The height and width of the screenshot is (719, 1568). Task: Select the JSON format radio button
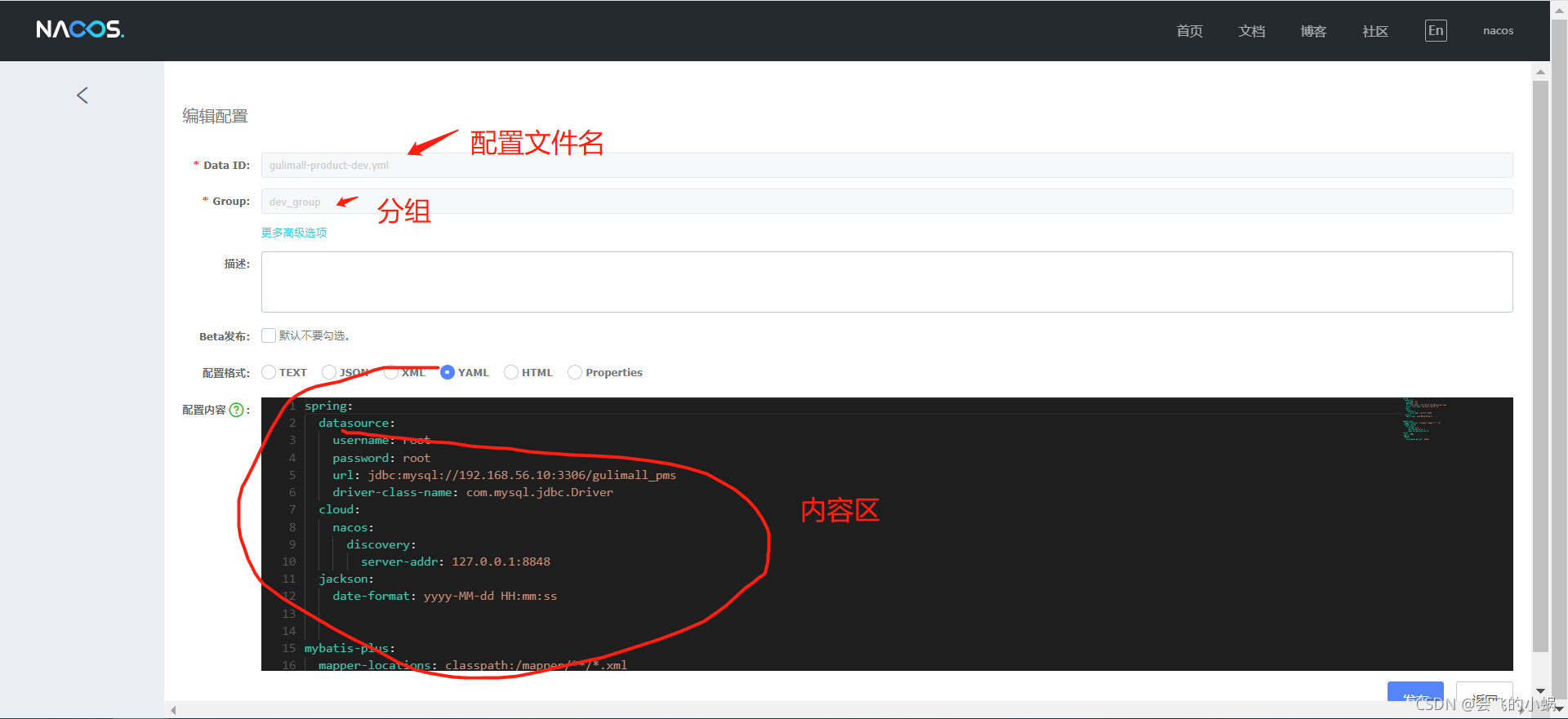329,372
